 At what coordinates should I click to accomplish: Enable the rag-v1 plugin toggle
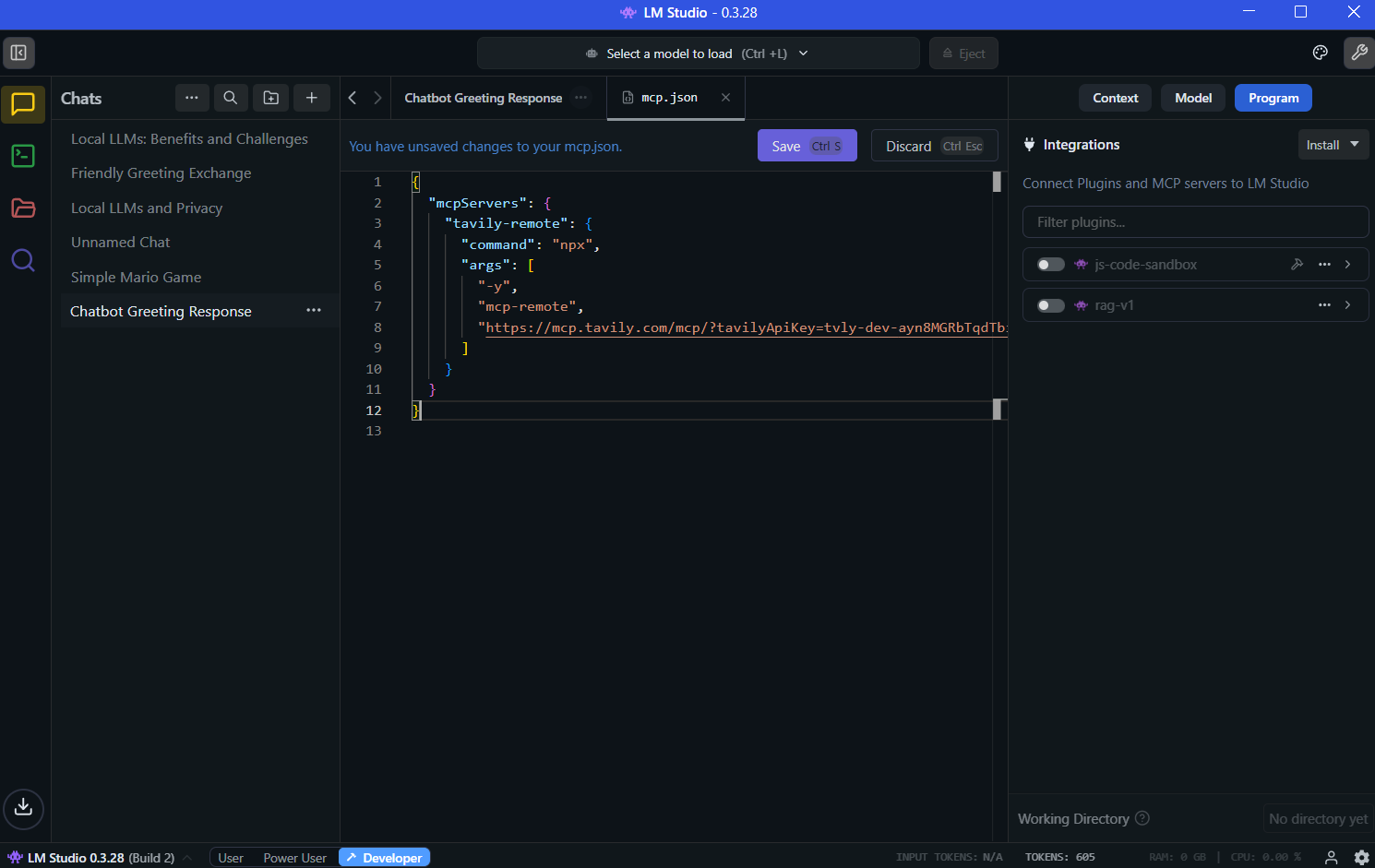pos(1050,305)
